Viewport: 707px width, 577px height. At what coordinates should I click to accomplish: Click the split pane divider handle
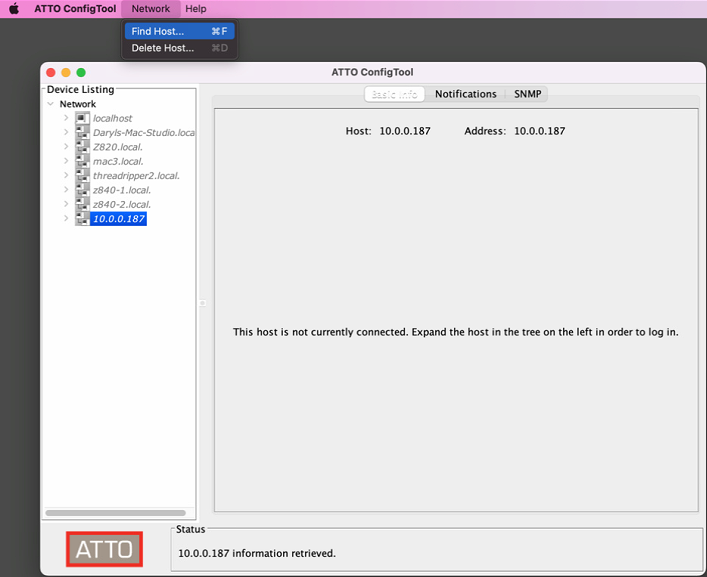(x=202, y=303)
